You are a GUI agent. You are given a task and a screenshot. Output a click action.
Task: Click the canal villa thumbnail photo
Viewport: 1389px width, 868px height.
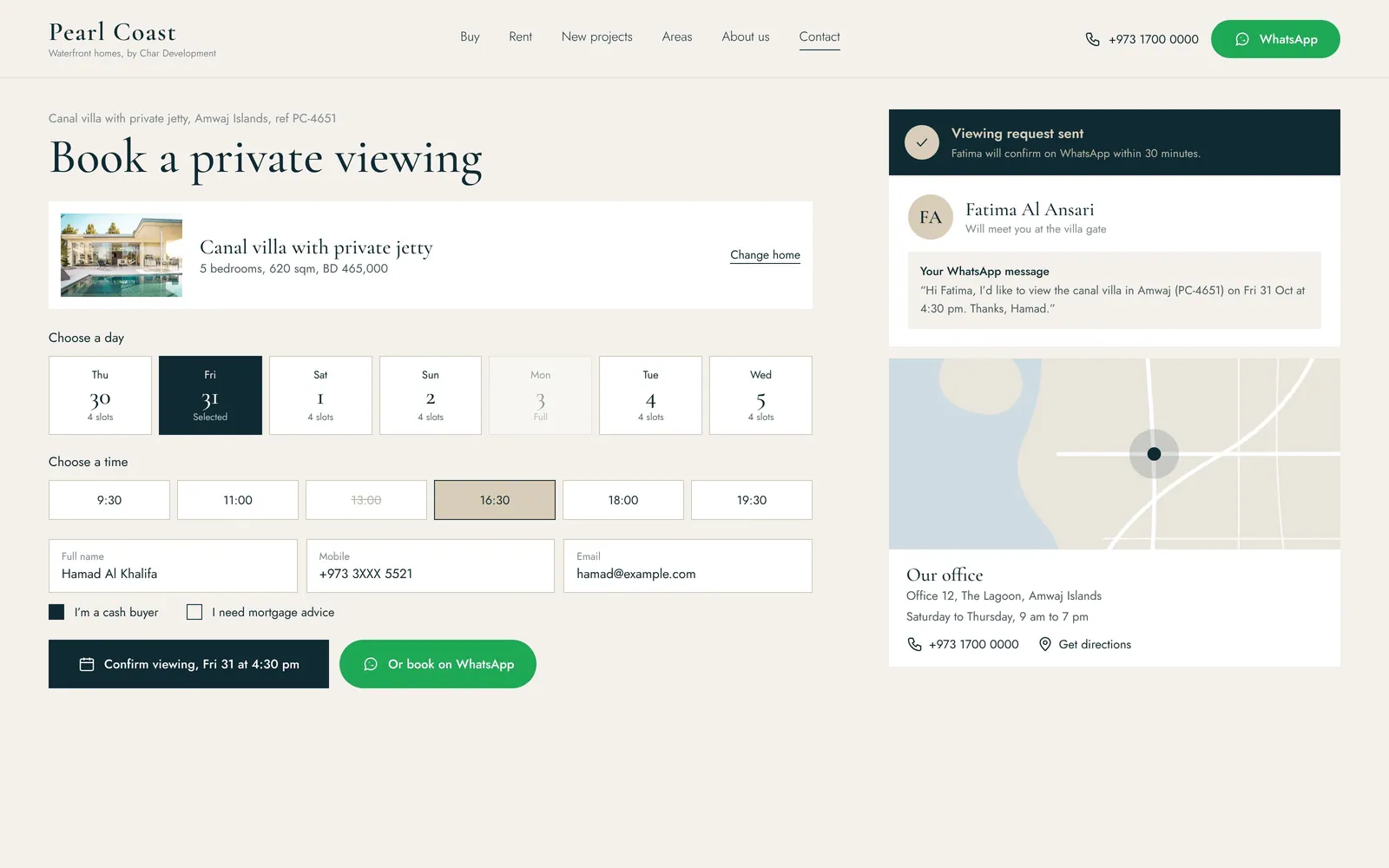point(122,255)
